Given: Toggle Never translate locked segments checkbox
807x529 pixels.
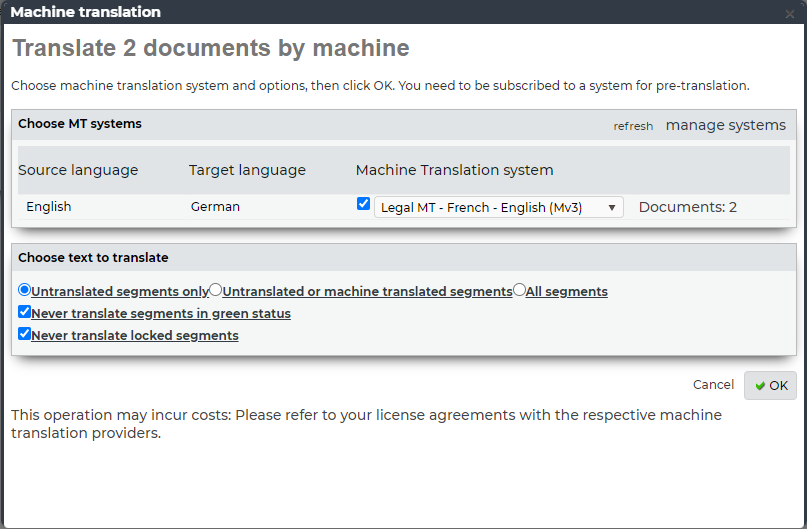Looking at the screenshot, I should pos(25,334).
